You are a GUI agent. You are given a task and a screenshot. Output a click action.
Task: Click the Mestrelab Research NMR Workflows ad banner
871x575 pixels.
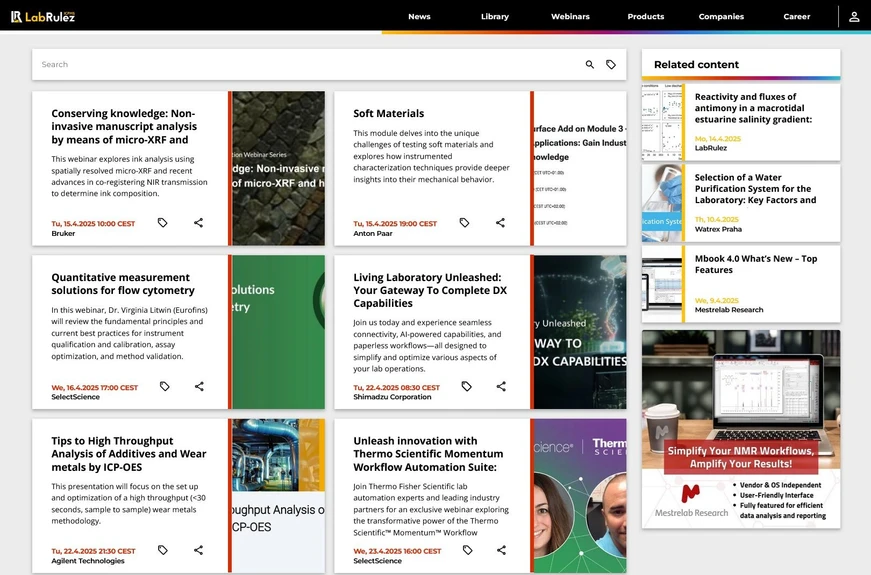[741, 429]
